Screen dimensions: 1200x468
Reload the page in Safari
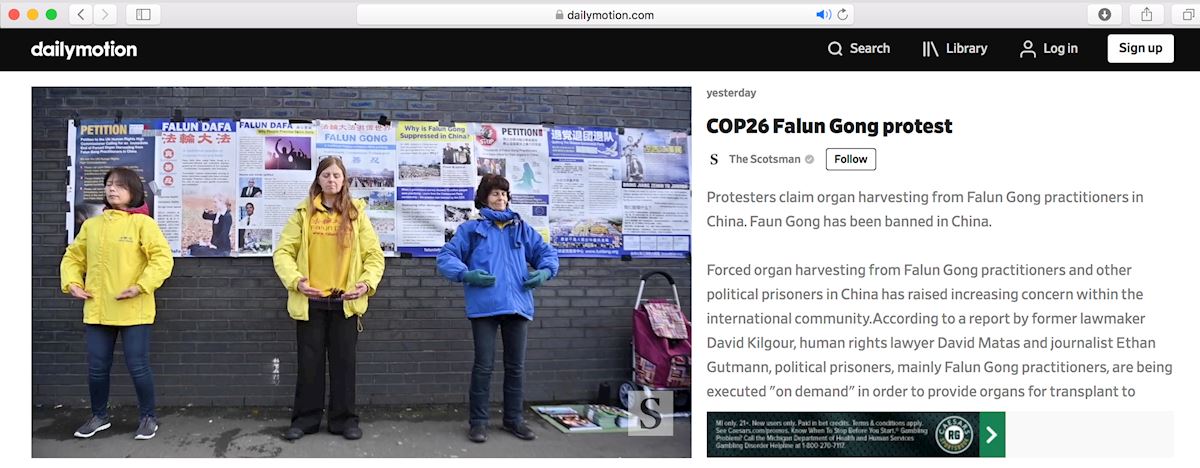pos(843,14)
